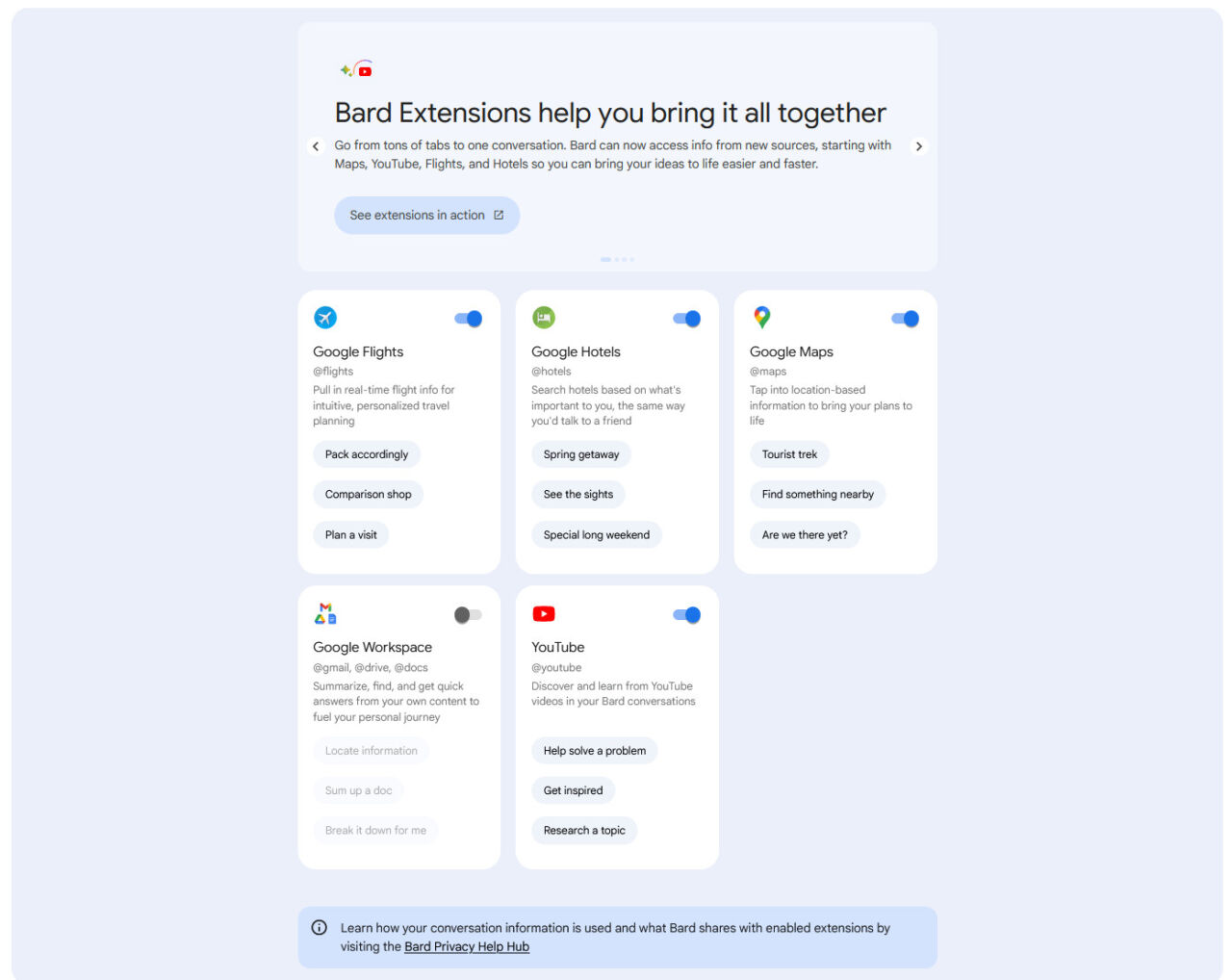
Task: Click the Google Workspace icon
Action: 325,613
